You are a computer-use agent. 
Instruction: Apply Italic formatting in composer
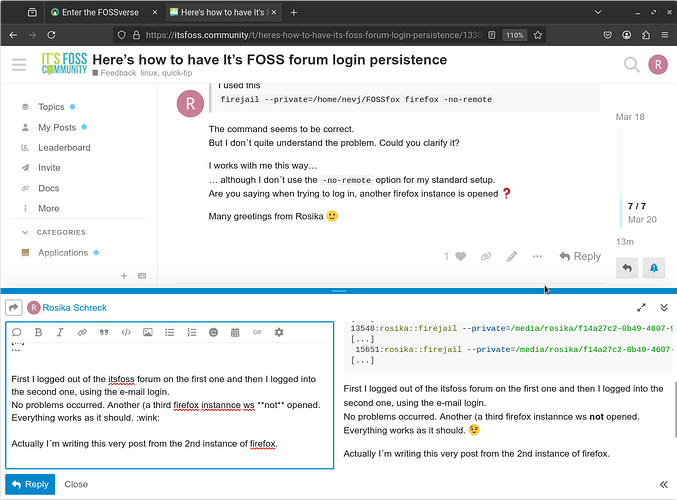(60, 332)
